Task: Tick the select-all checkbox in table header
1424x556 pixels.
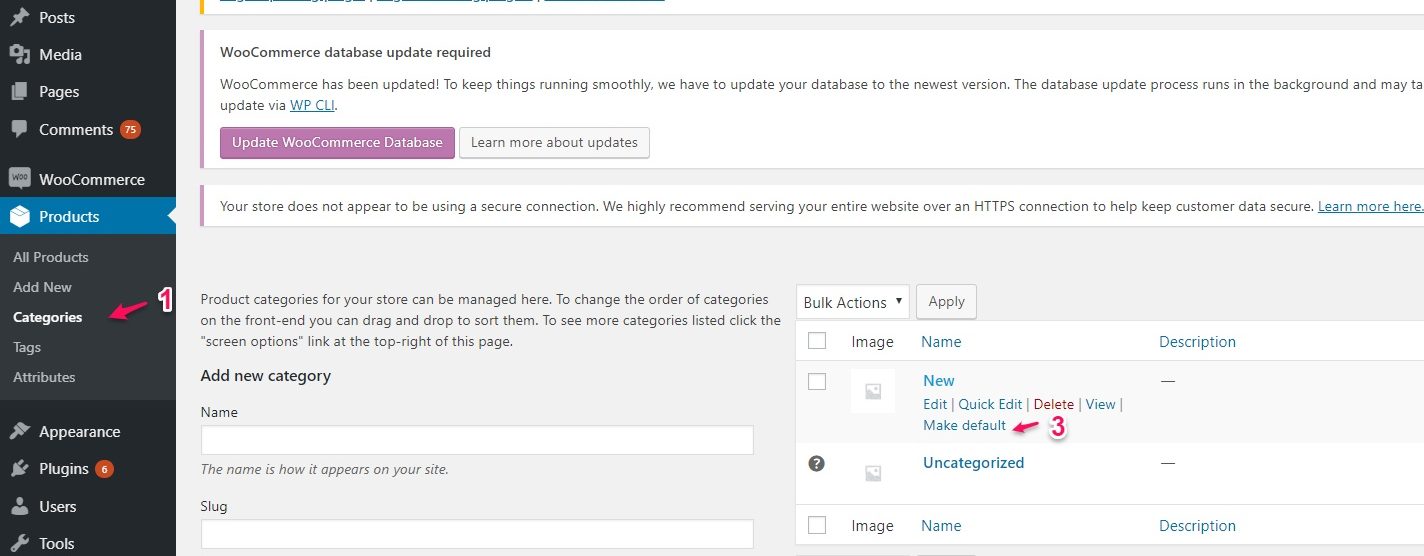Action: [817, 341]
